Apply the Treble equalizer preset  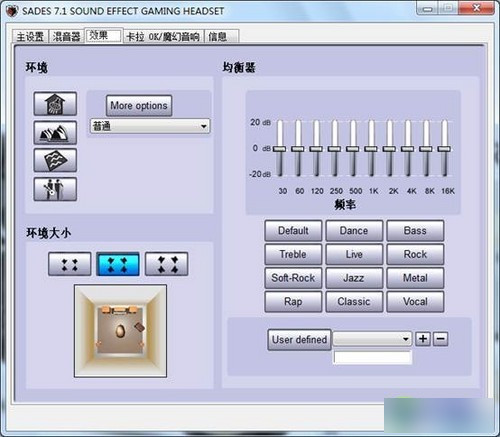coord(293,254)
